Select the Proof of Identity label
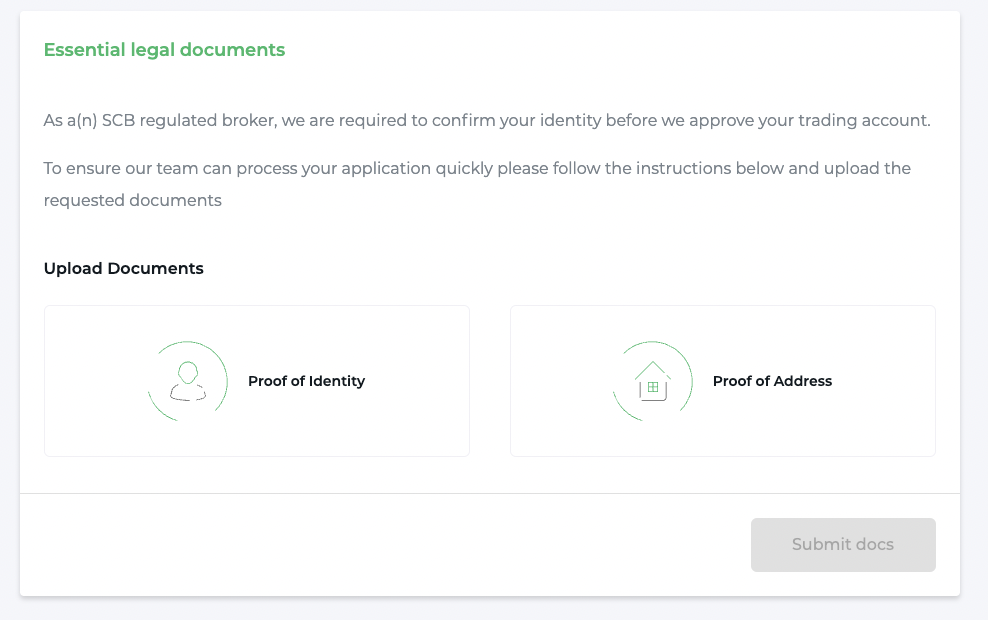The height and width of the screenshot is (620, 988). point(306,381)
